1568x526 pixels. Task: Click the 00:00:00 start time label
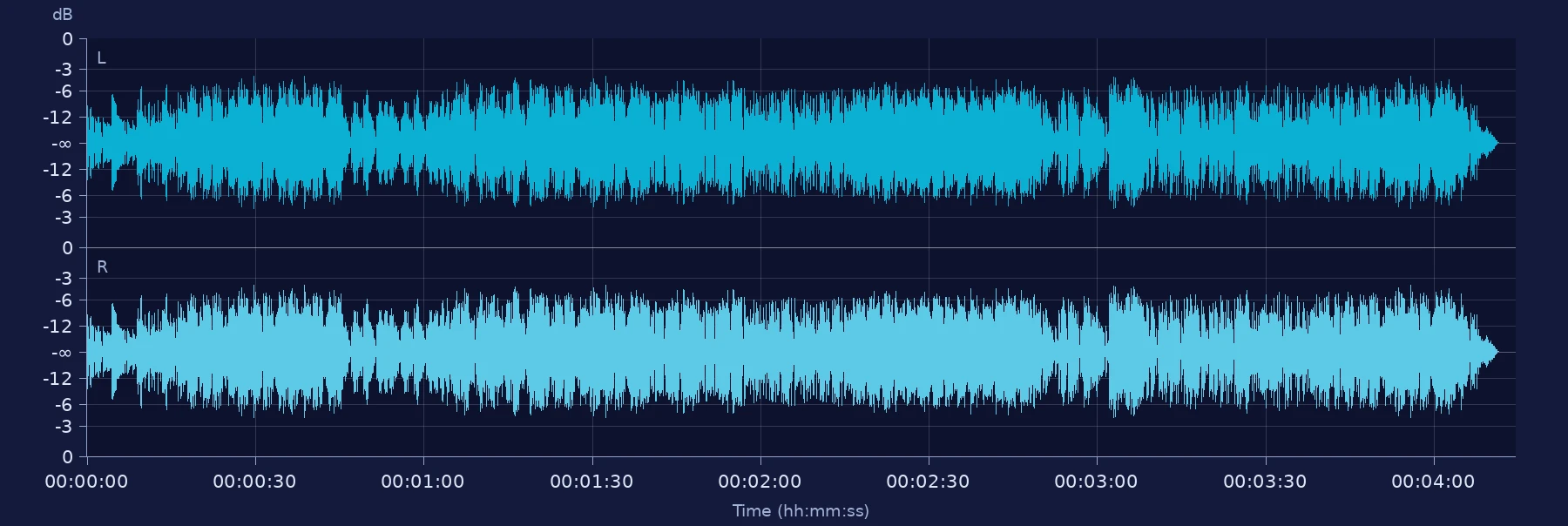(86, 482)
